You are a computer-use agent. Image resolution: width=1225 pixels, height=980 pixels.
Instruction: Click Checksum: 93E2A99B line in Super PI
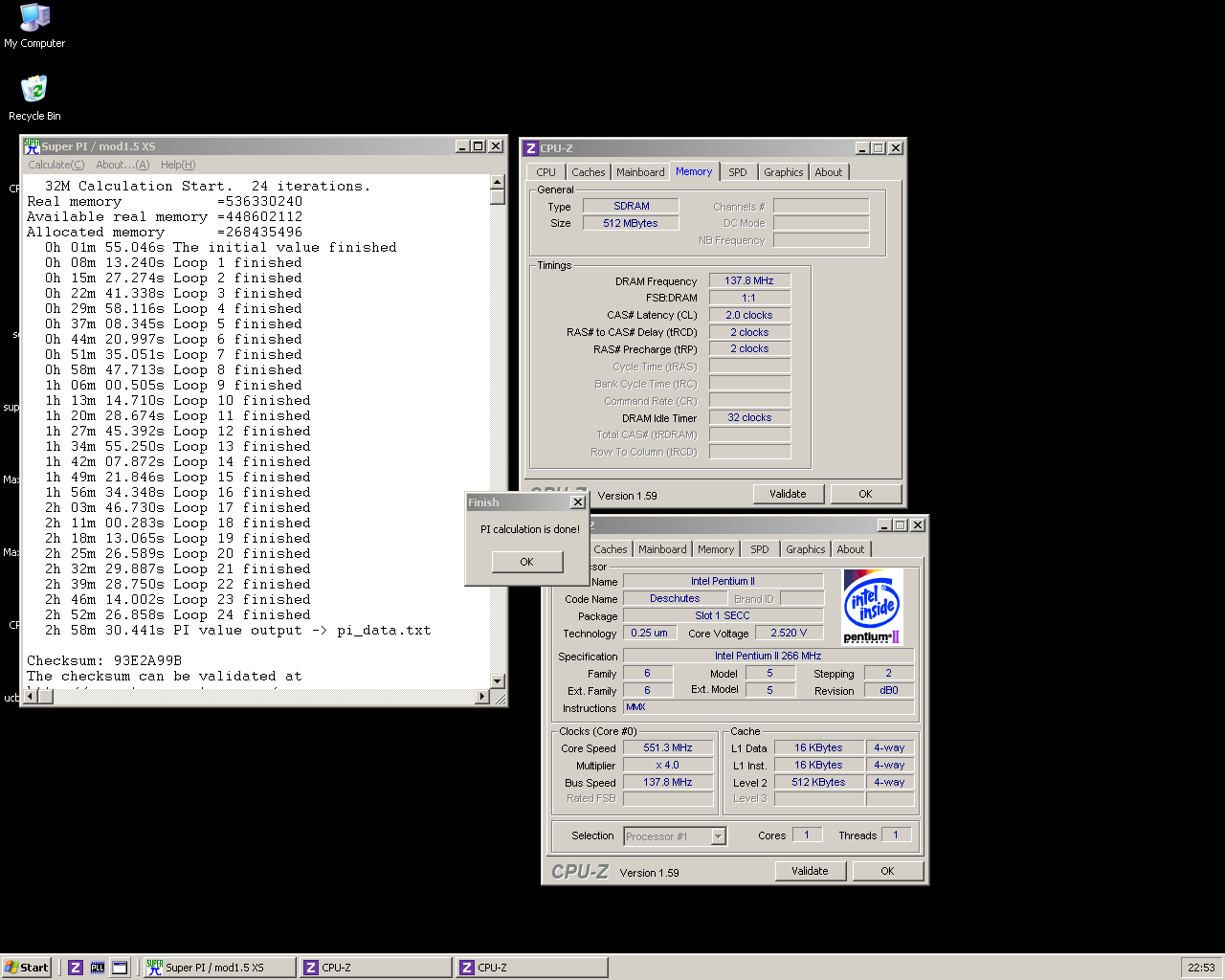pyautogui.click(x=104, y=660)
